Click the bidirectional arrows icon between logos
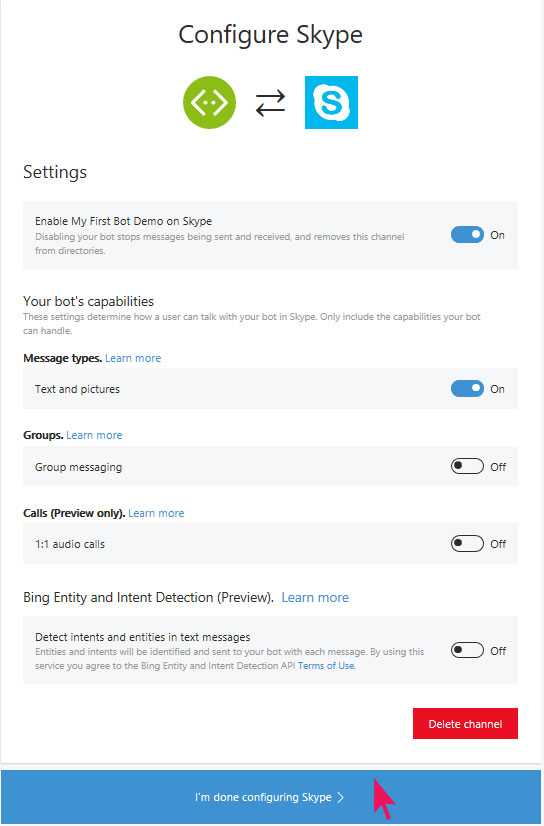 tap(271, 103)
